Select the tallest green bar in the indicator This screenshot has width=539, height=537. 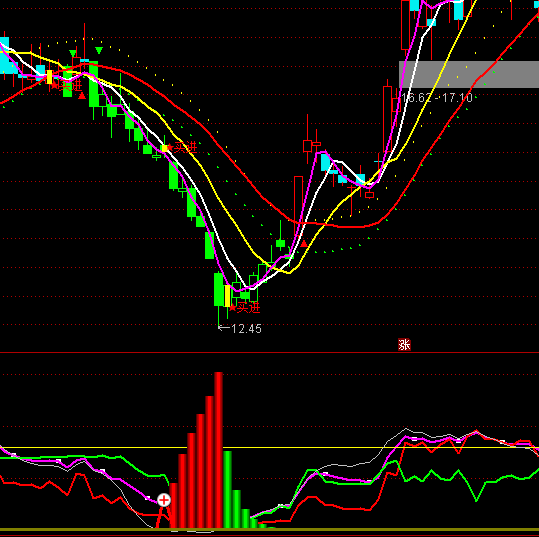coord(227,490)
